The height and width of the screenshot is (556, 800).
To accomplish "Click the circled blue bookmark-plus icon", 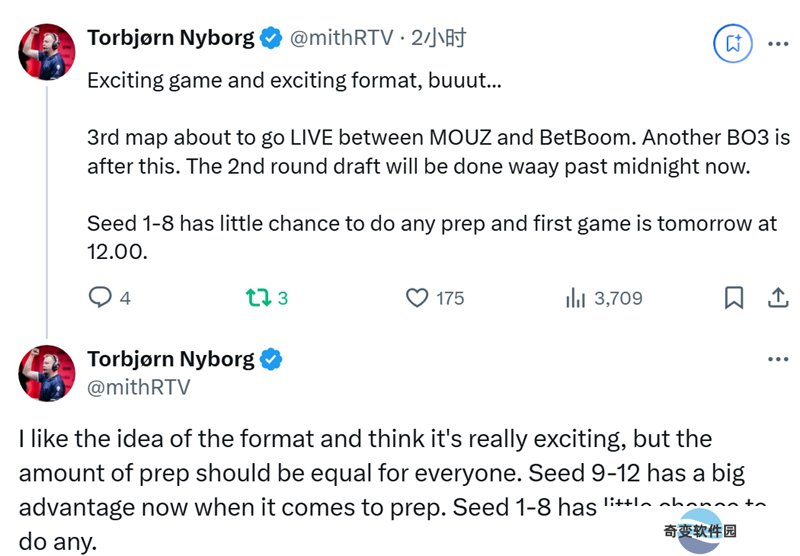I will [x=733, y=43].
